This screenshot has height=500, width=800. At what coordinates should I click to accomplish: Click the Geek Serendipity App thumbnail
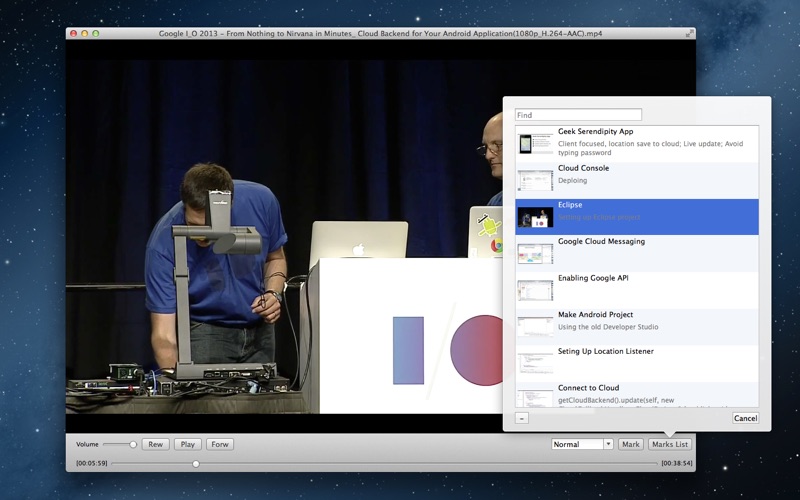[535, 144]
